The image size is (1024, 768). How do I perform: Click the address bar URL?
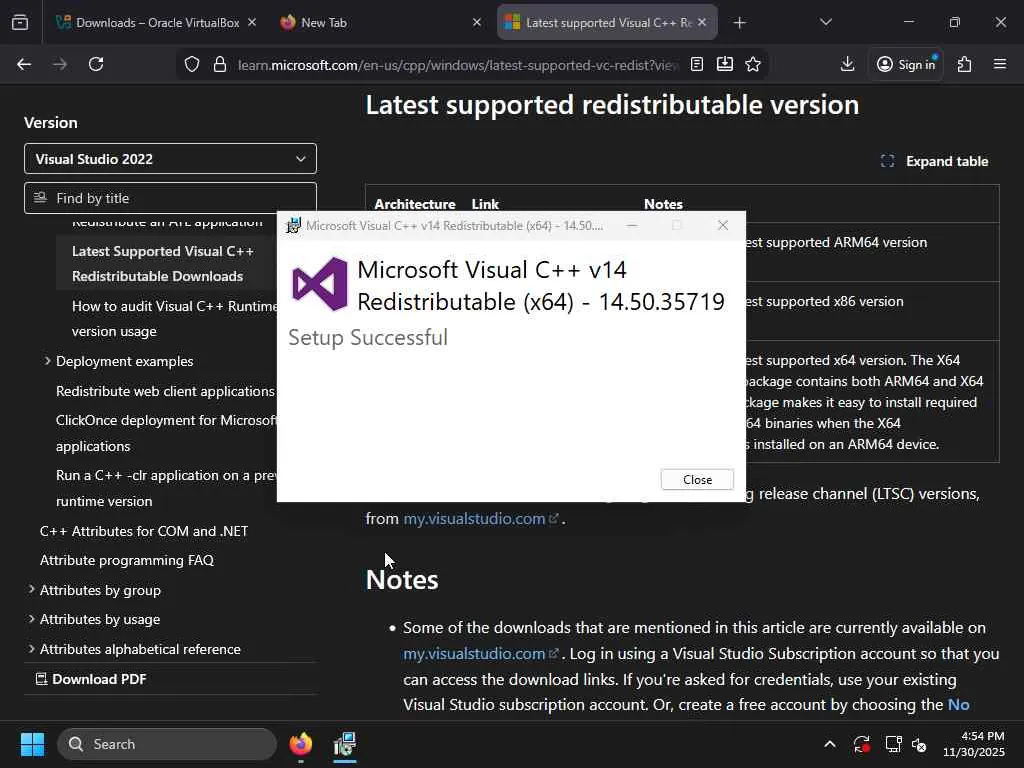pyautogui.click(x=458, y=65)
